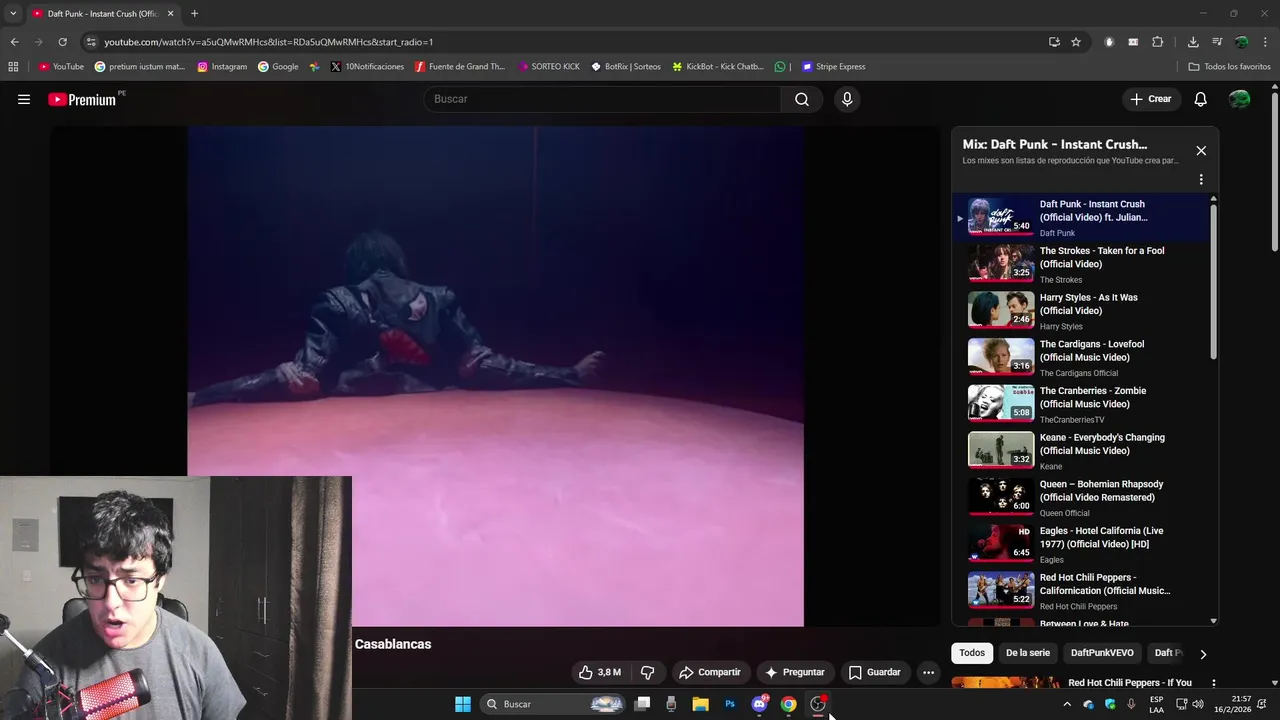Open Chrome downloads icon

(x=1193, y=42)
